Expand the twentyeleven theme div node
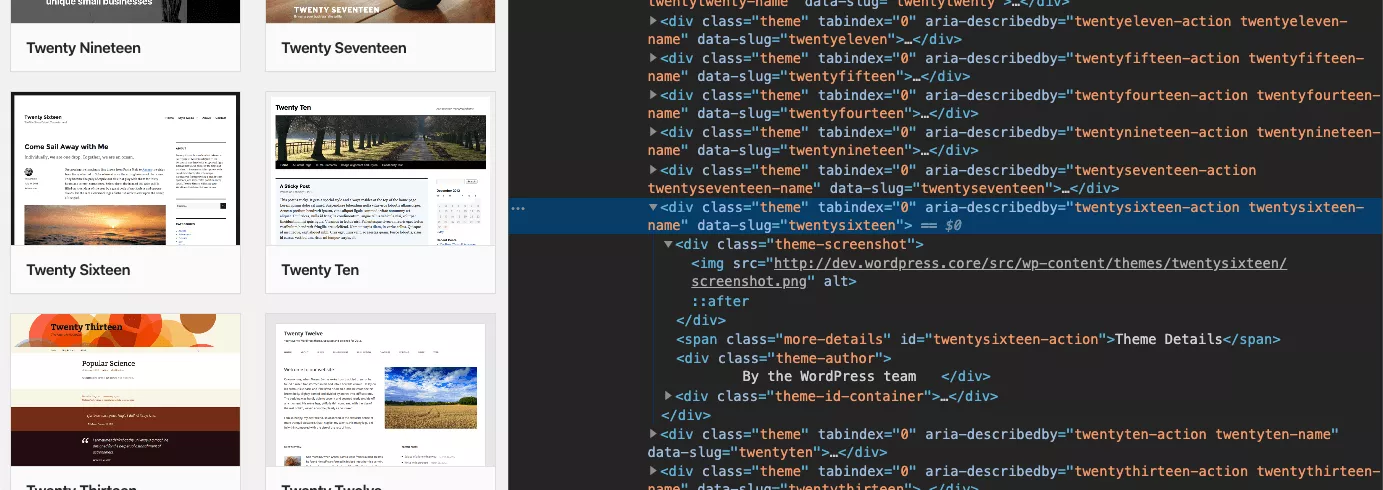 tap(654, 20)
